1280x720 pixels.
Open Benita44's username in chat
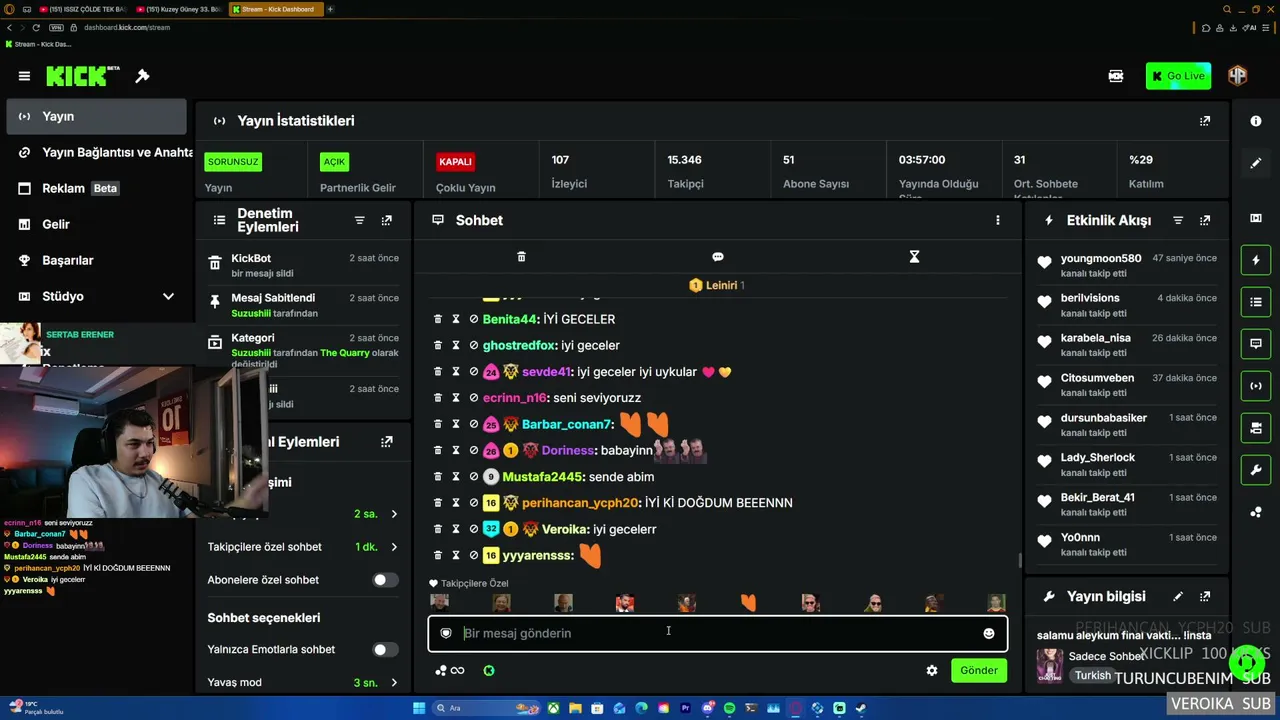pos(510,319)
